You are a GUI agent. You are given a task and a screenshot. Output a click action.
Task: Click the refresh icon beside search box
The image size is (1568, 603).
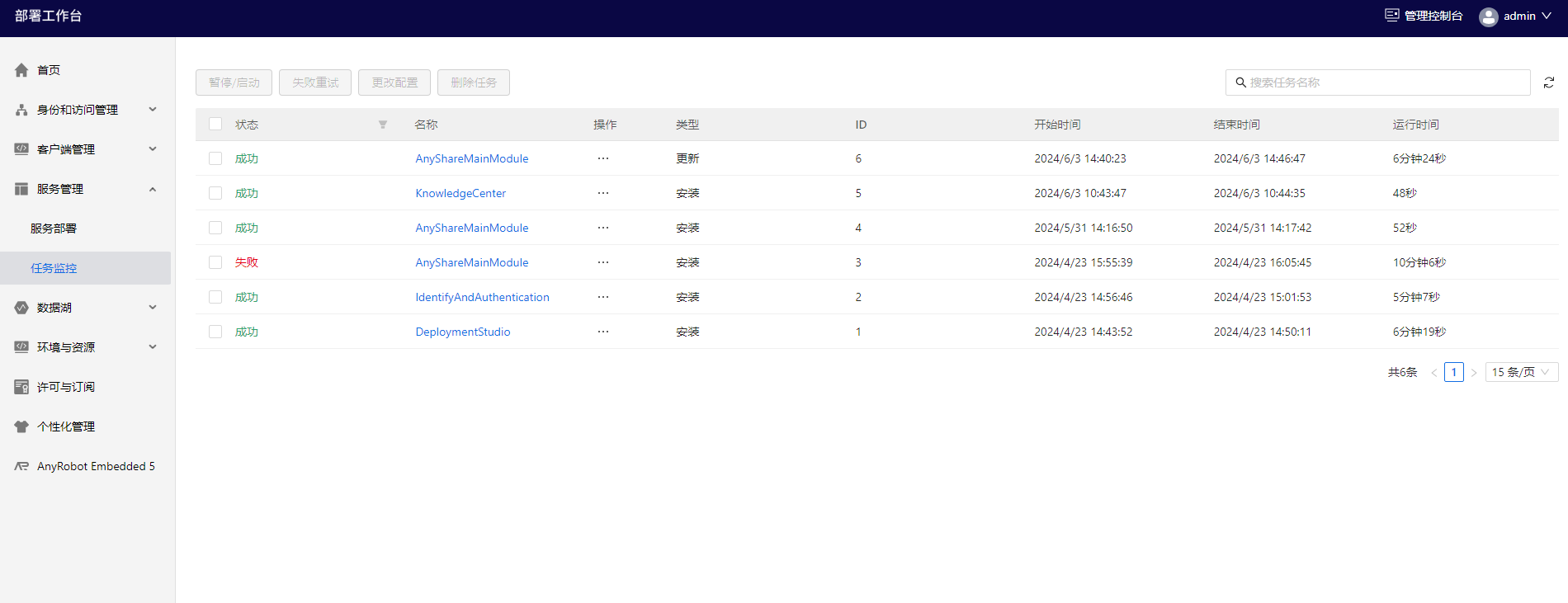point(1549,82)
